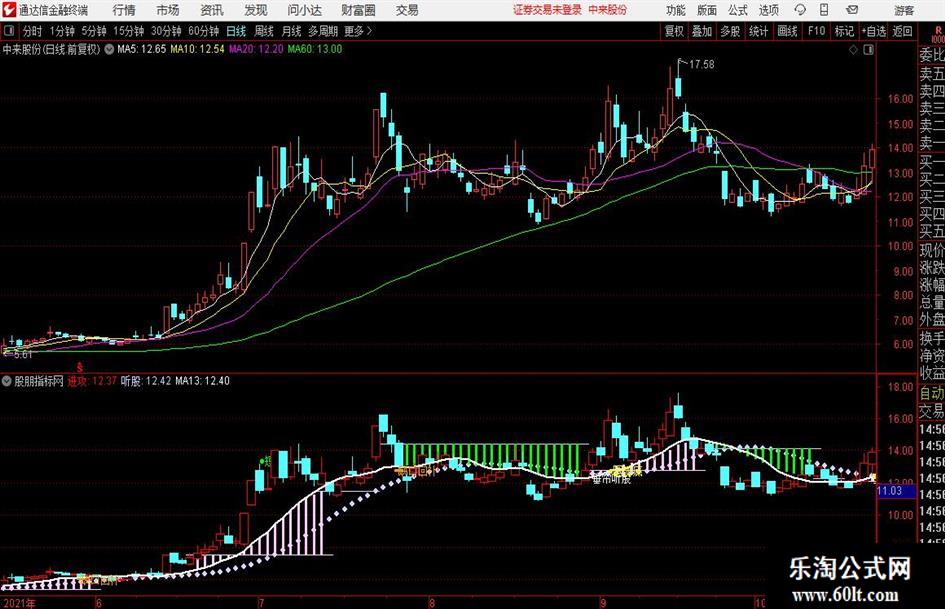Open the 公式 menu
This screenshot has width=945, height=609.
[x=737, y=10]
